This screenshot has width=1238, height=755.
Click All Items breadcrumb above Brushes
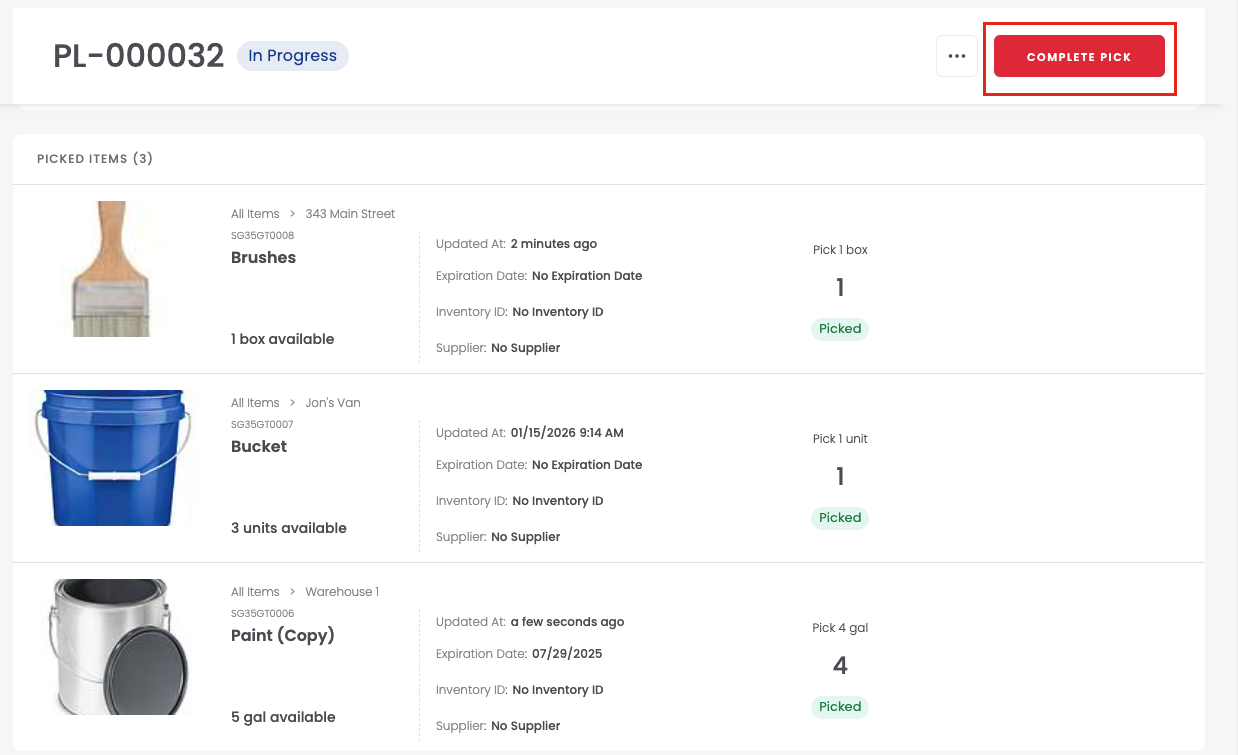point(255,214)
